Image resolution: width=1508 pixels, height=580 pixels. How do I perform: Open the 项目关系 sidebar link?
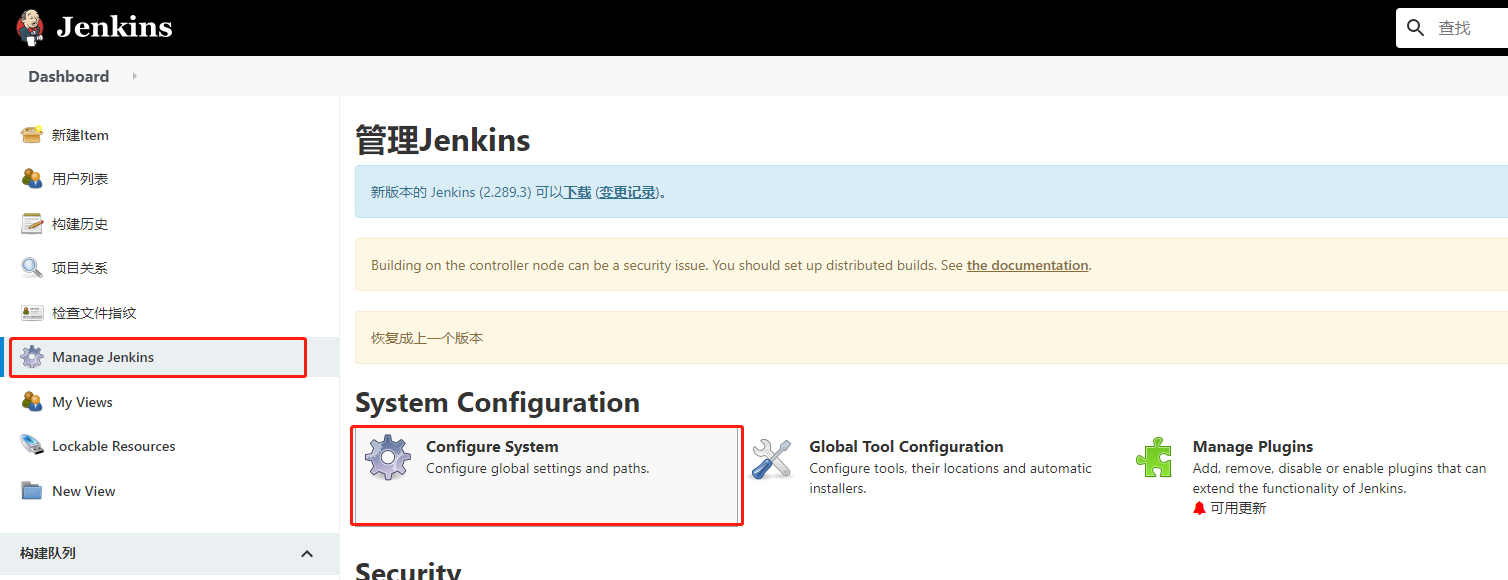click(80, 268)
